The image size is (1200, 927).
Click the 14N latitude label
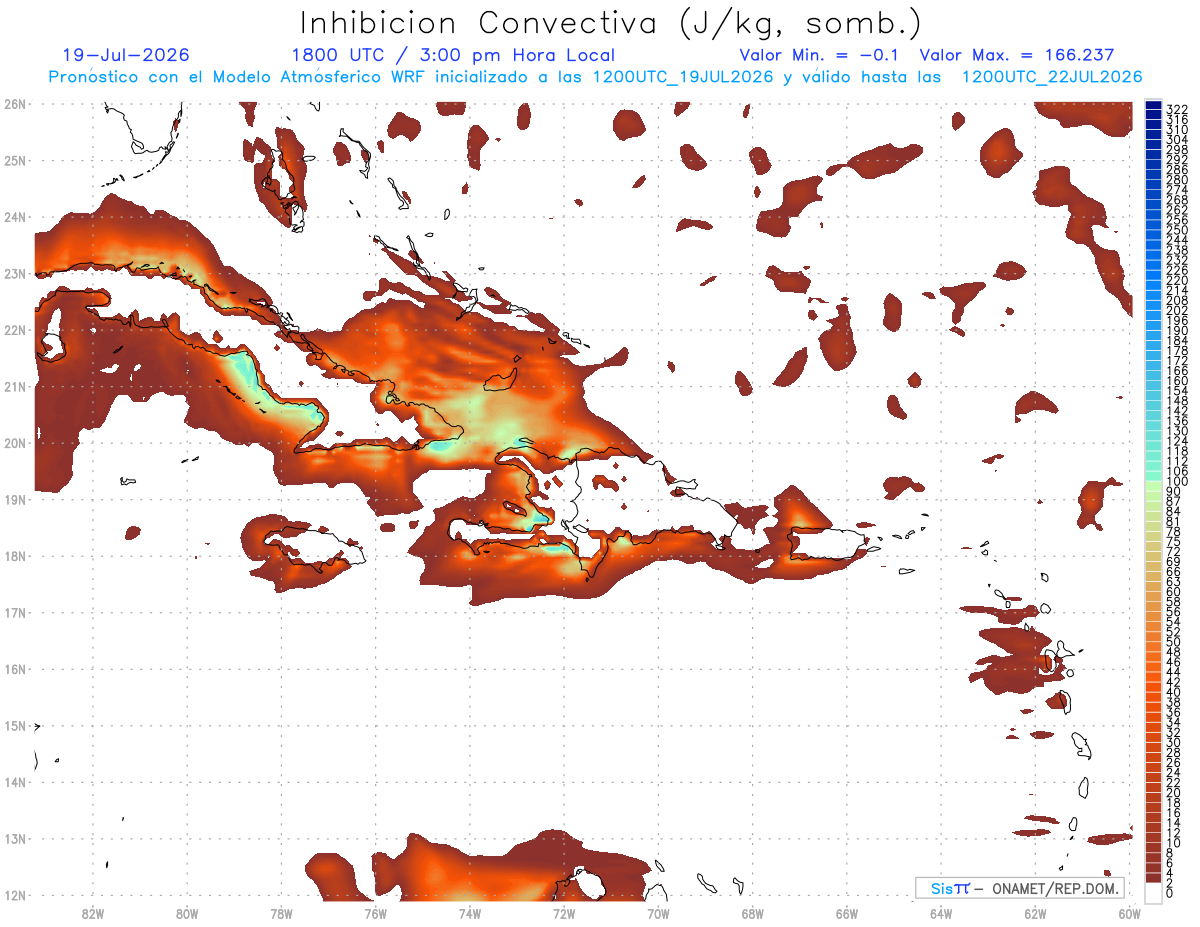point(15,781)
